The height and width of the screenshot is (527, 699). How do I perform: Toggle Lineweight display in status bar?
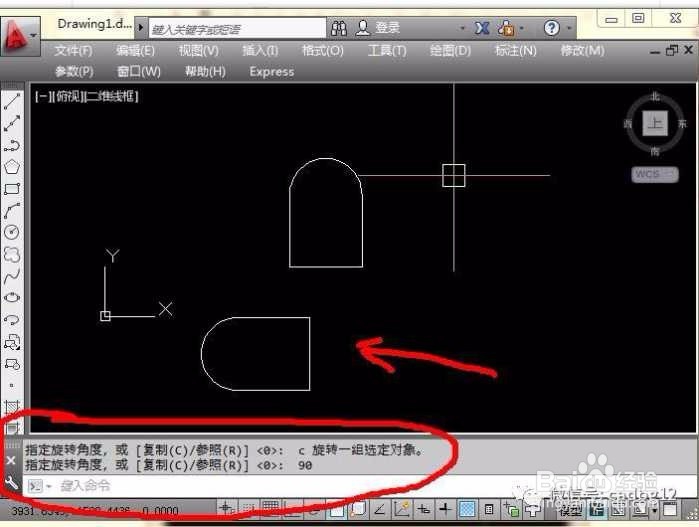(445, 509)
